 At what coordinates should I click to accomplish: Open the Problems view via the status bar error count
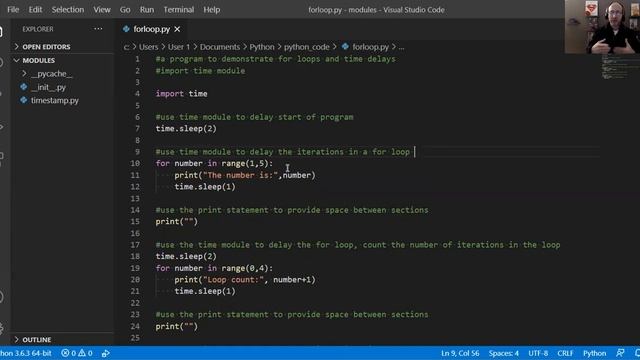[x=69, y=353]
